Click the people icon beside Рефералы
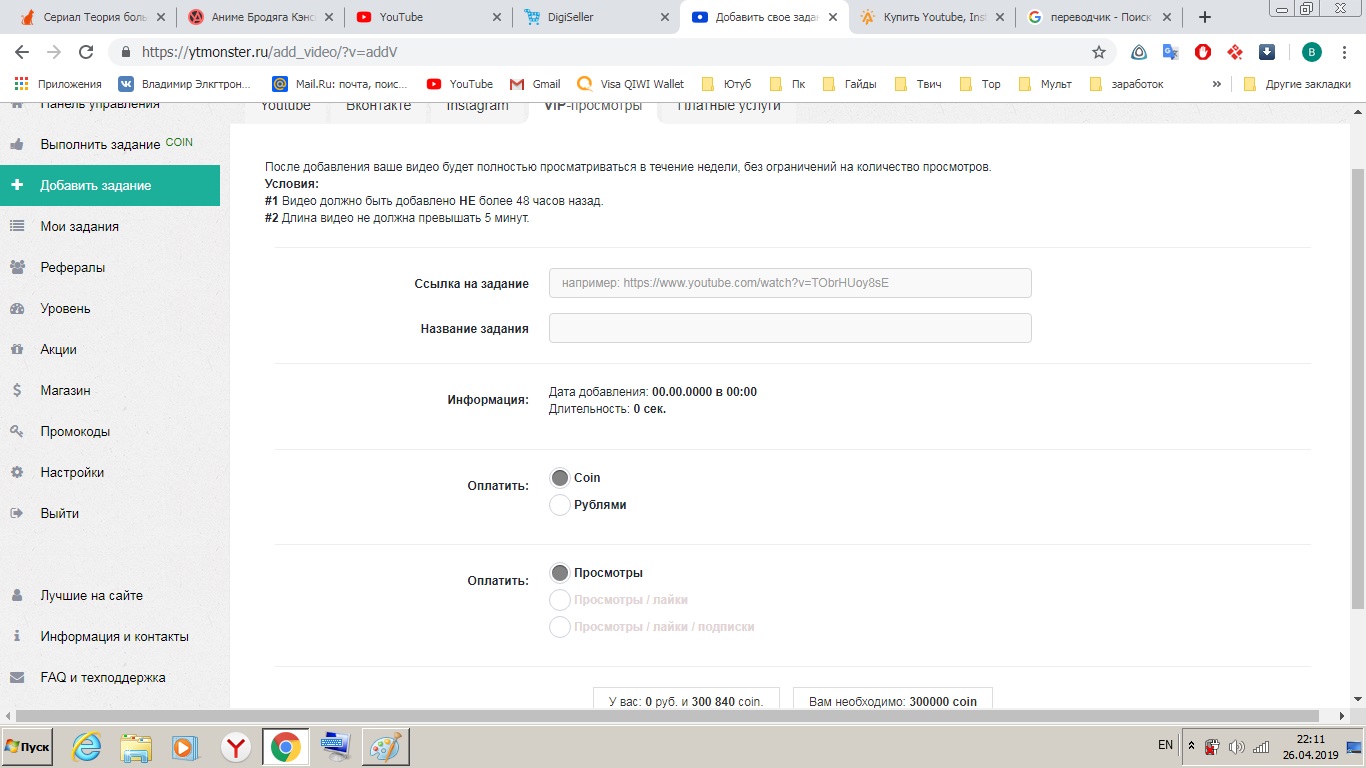 [x=17, y=267]
